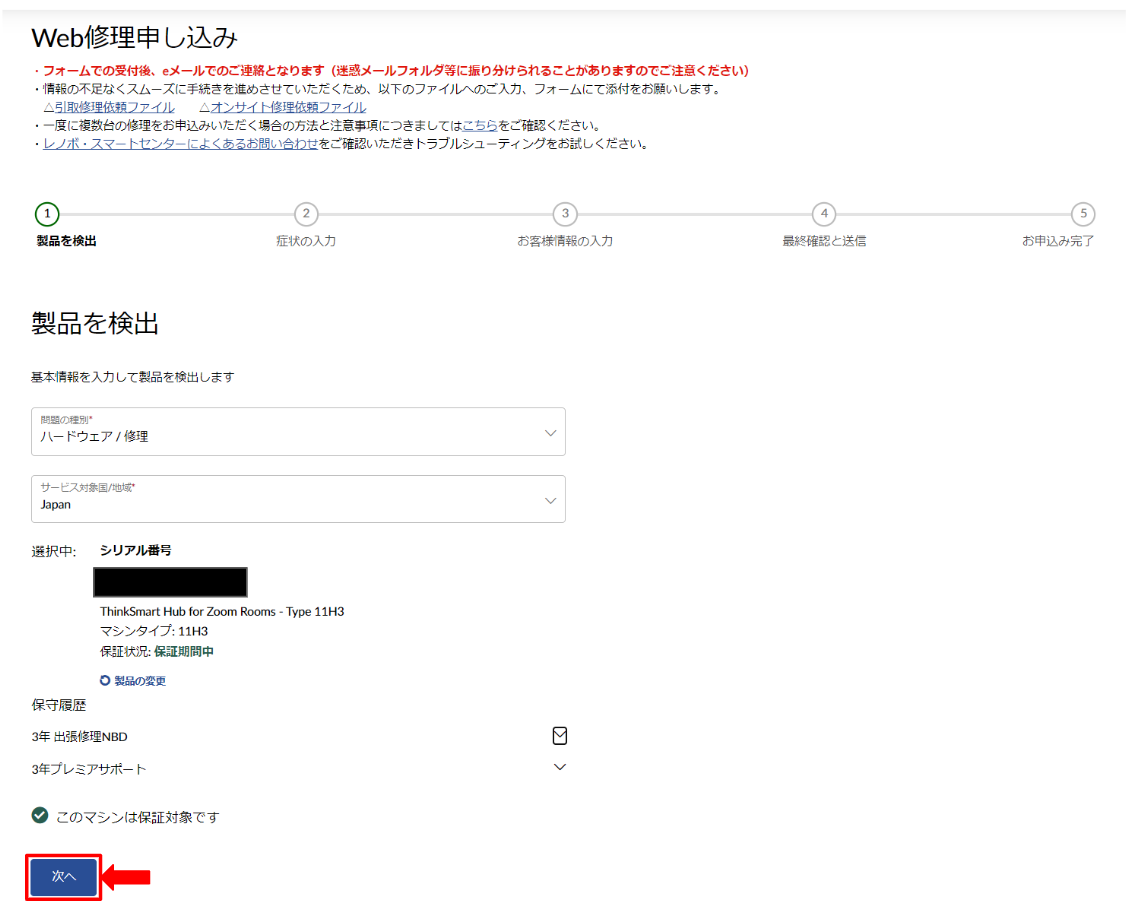The width and height of the screenshot is (1134, 918).
Task: Select step 3 circle お客様情報の入力
Action: click(565, 214)
